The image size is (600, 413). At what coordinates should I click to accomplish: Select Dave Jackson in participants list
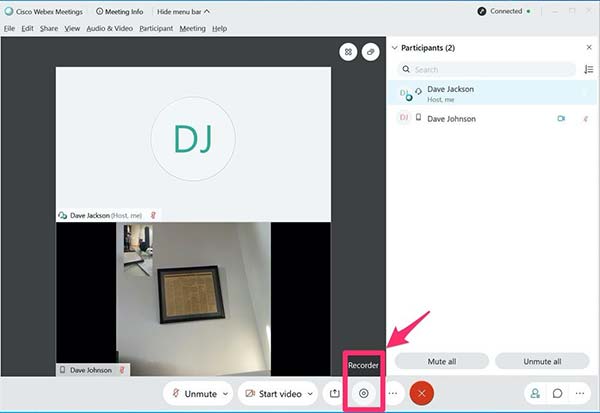492,93
